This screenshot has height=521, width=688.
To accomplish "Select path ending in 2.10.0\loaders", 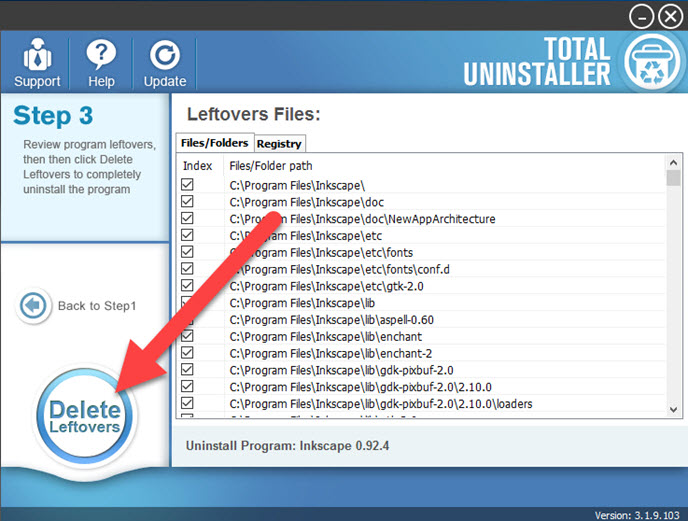I will pyautogui.click(x=381, y=404).
